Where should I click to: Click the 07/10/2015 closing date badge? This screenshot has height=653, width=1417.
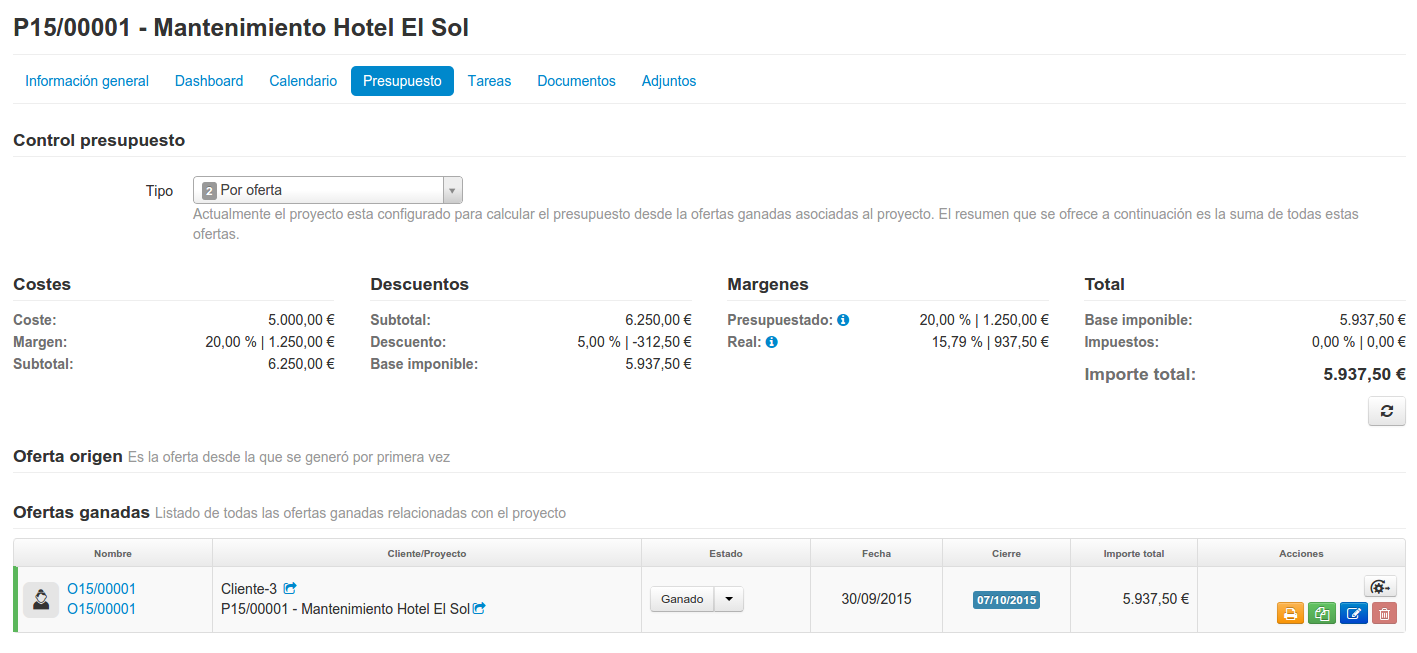[1006, 600]
